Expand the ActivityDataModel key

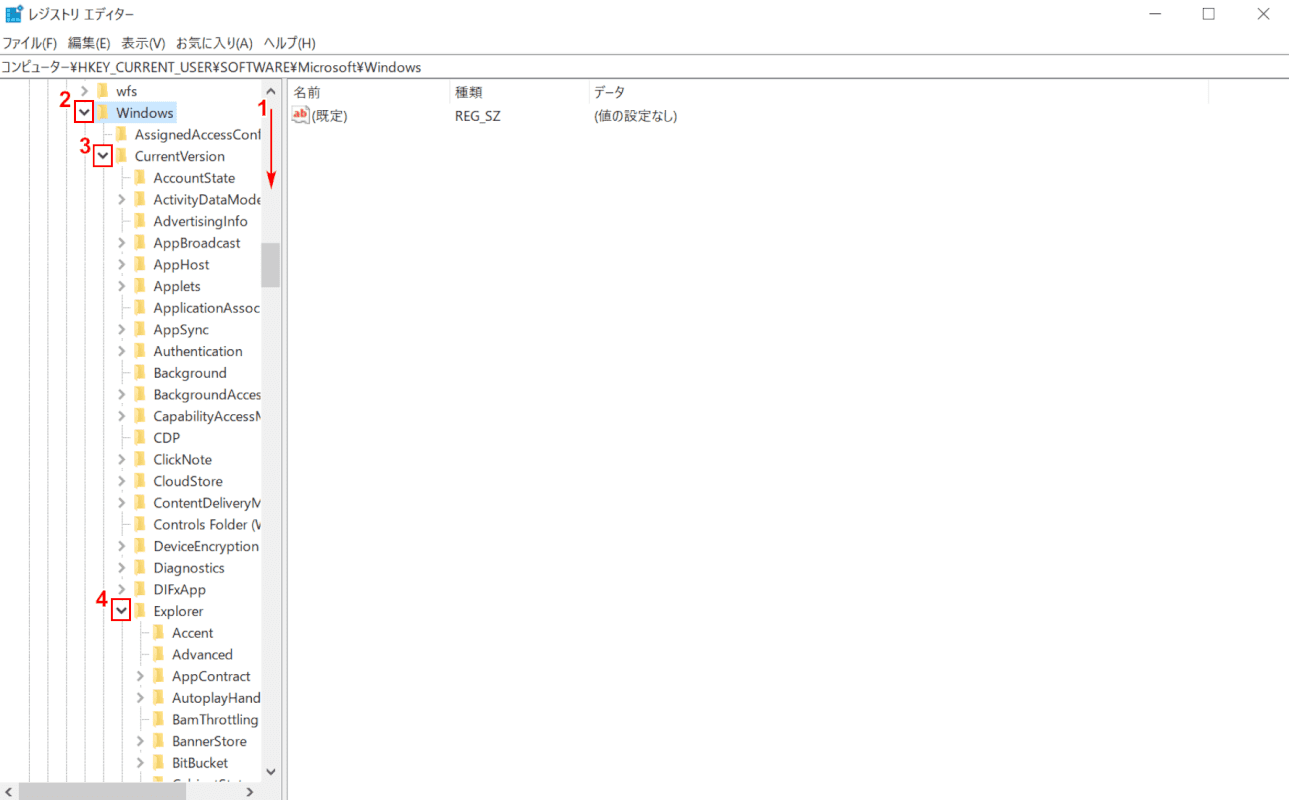[122, 200]
